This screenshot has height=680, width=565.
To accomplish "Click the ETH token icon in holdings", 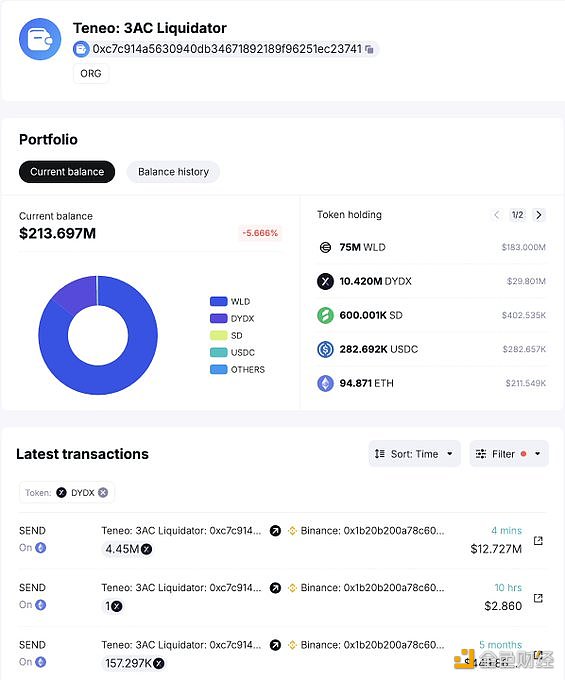I will point(325,383).
